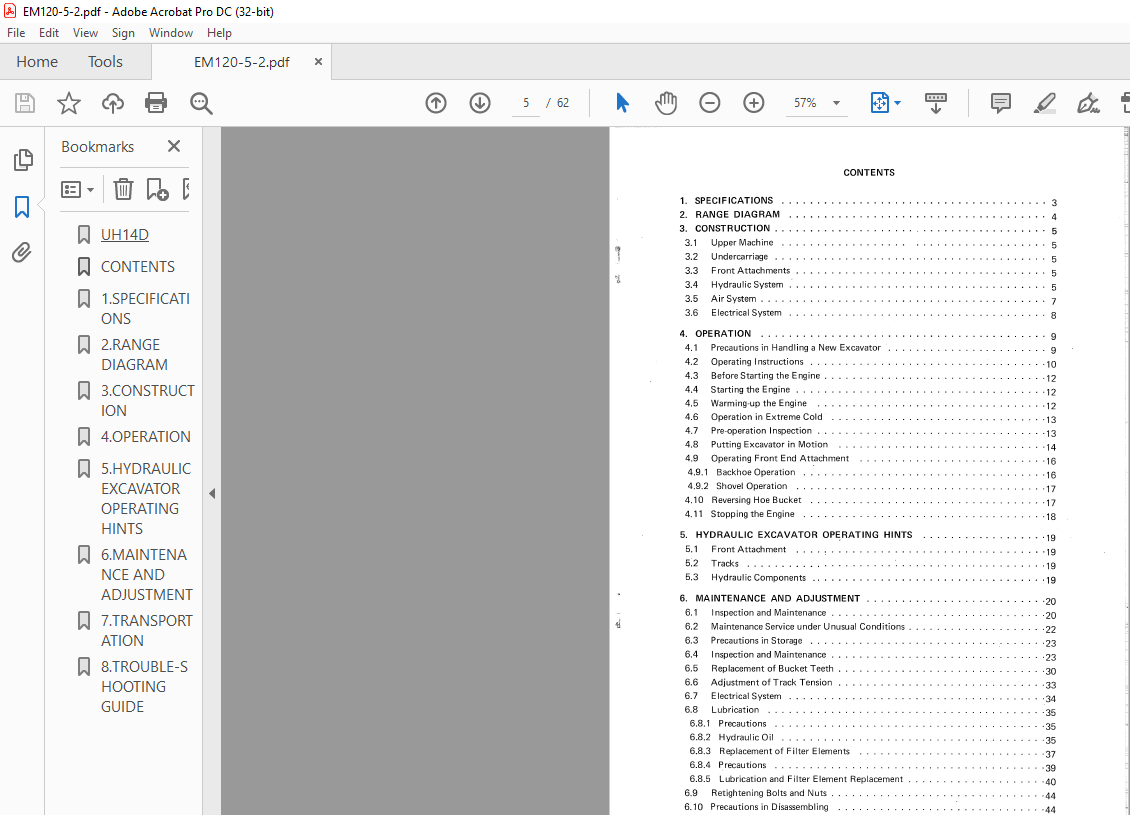This screenshot has height=815, width=1130.
Task: Collapse the navigation pane arrow
Action: coord(212,494)
